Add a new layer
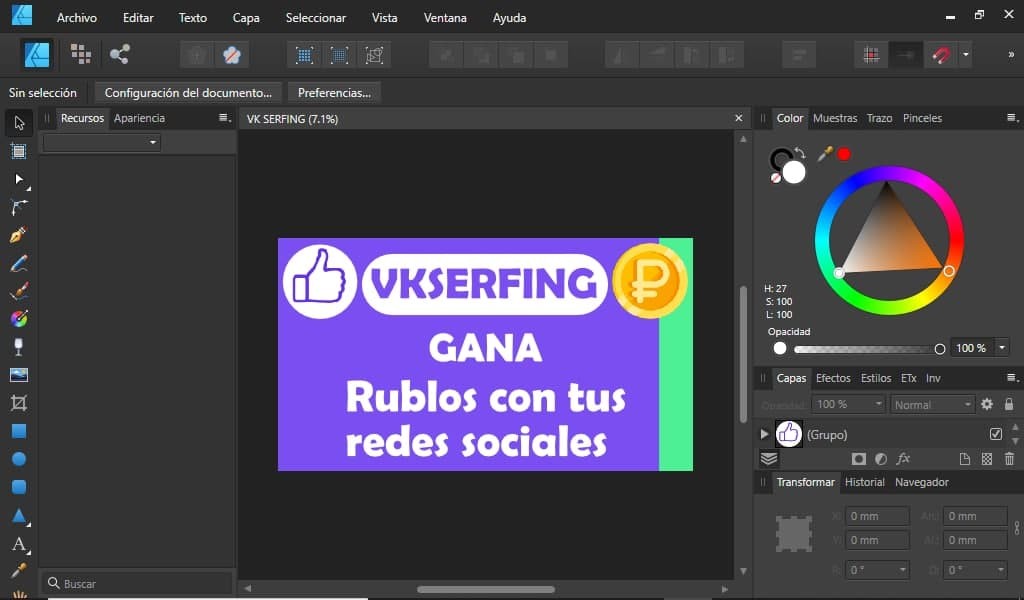The height and width of the screenshot is (600, 1024). coord(965,459)
